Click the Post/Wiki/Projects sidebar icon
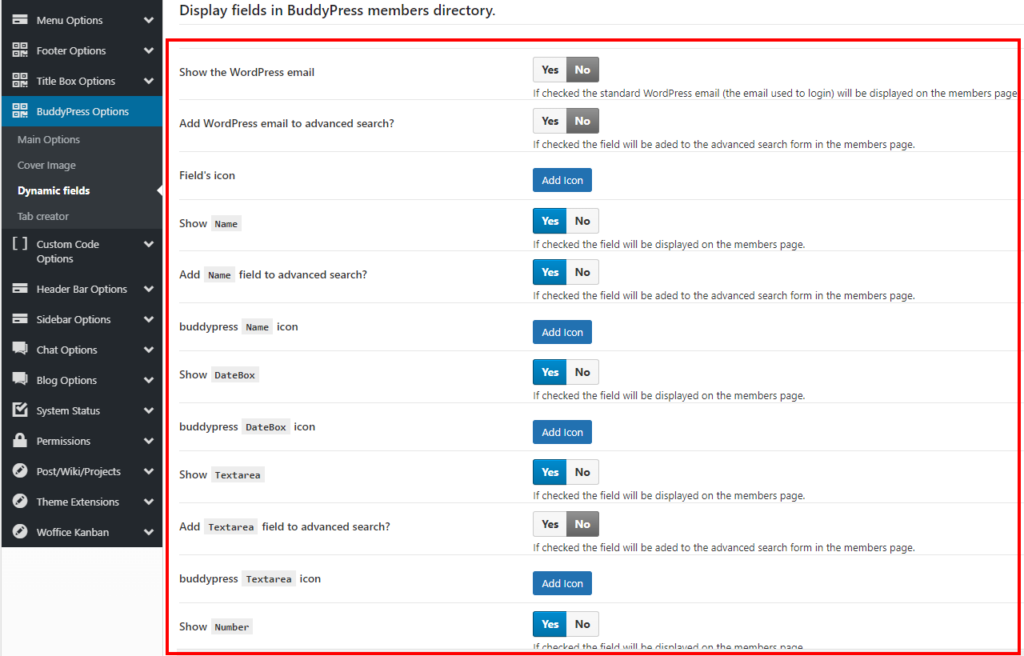The image size is (1024, 656). click(19, 472)
